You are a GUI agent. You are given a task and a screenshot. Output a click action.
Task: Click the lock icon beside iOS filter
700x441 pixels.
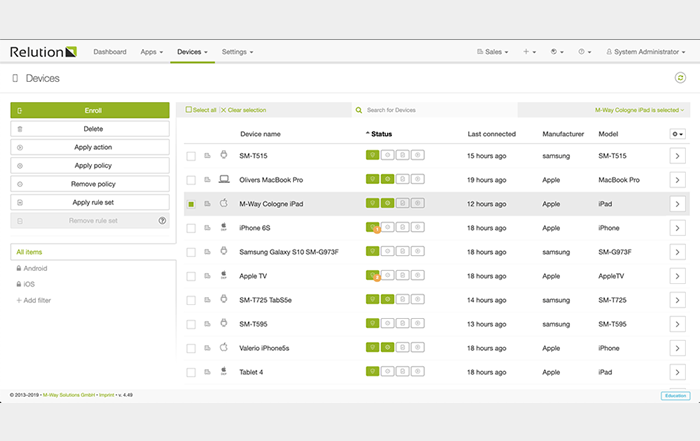[x=19, y=284]
